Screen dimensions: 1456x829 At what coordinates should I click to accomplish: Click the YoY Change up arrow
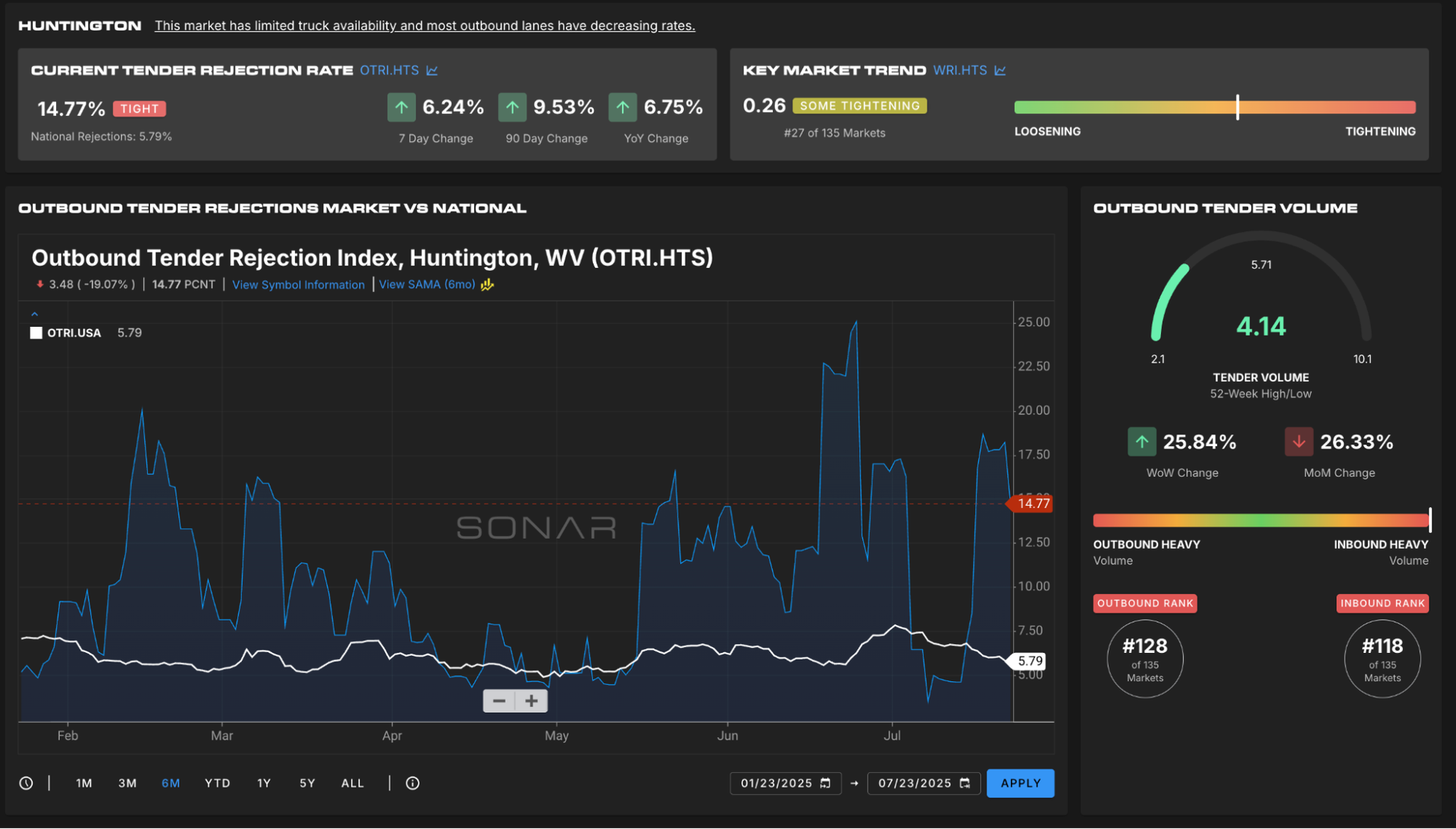pyautogui.click(x=623, y=107)
